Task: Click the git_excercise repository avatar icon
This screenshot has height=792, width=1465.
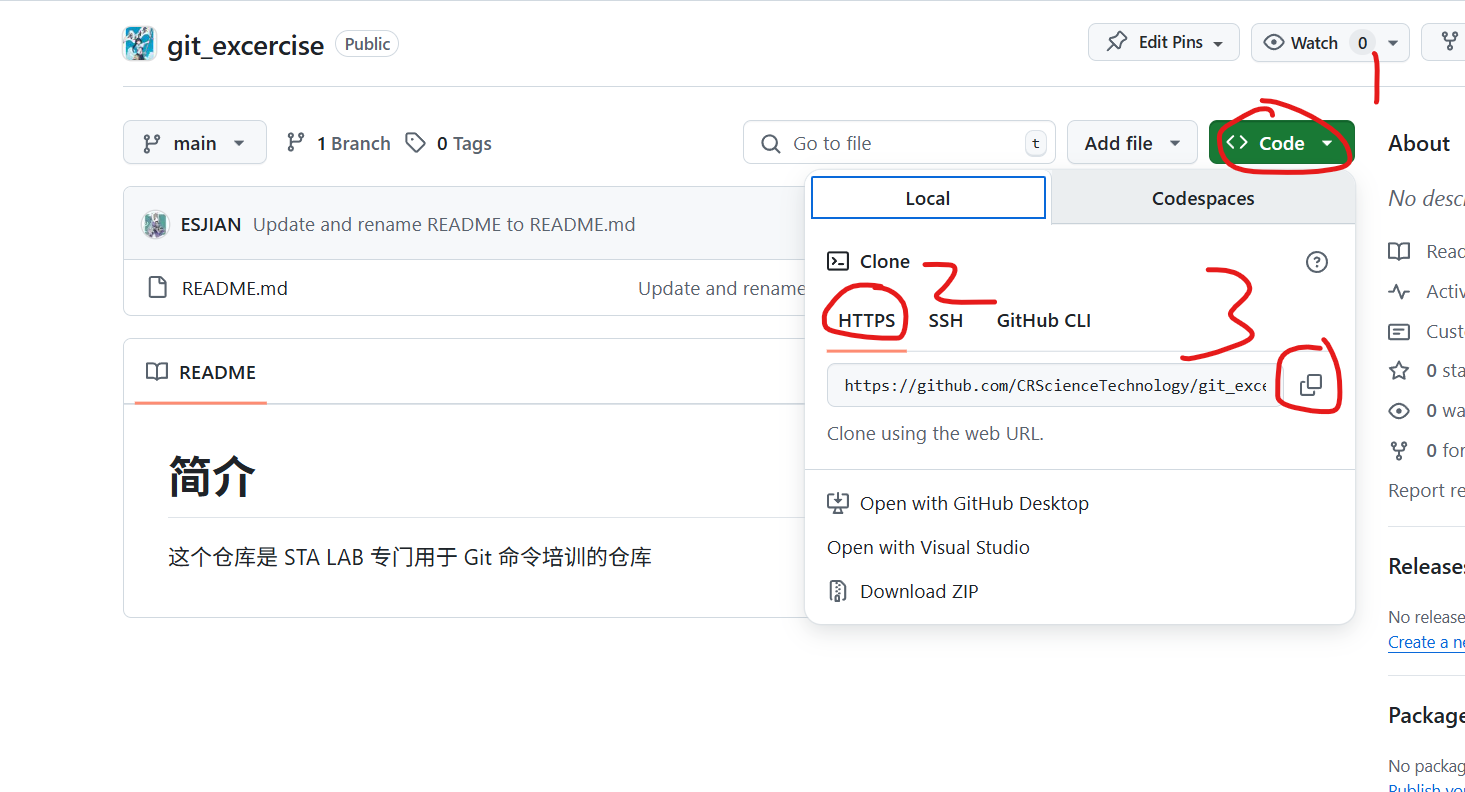Action: 139,44
